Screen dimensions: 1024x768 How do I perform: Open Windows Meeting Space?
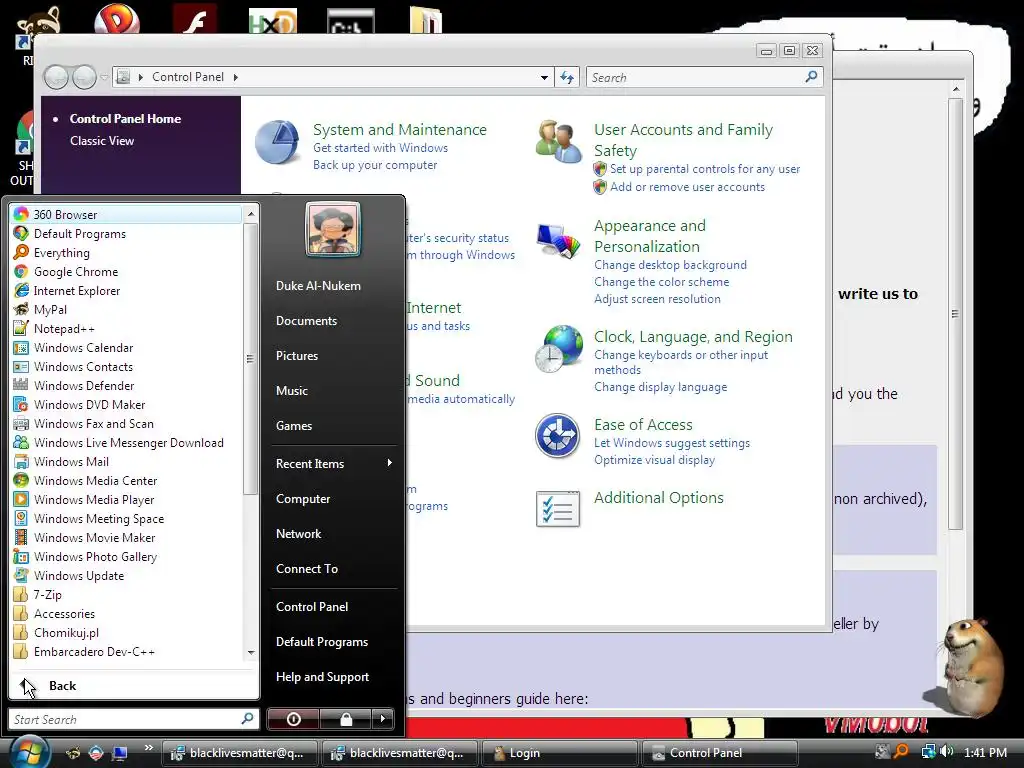click(x=125, y=518)
